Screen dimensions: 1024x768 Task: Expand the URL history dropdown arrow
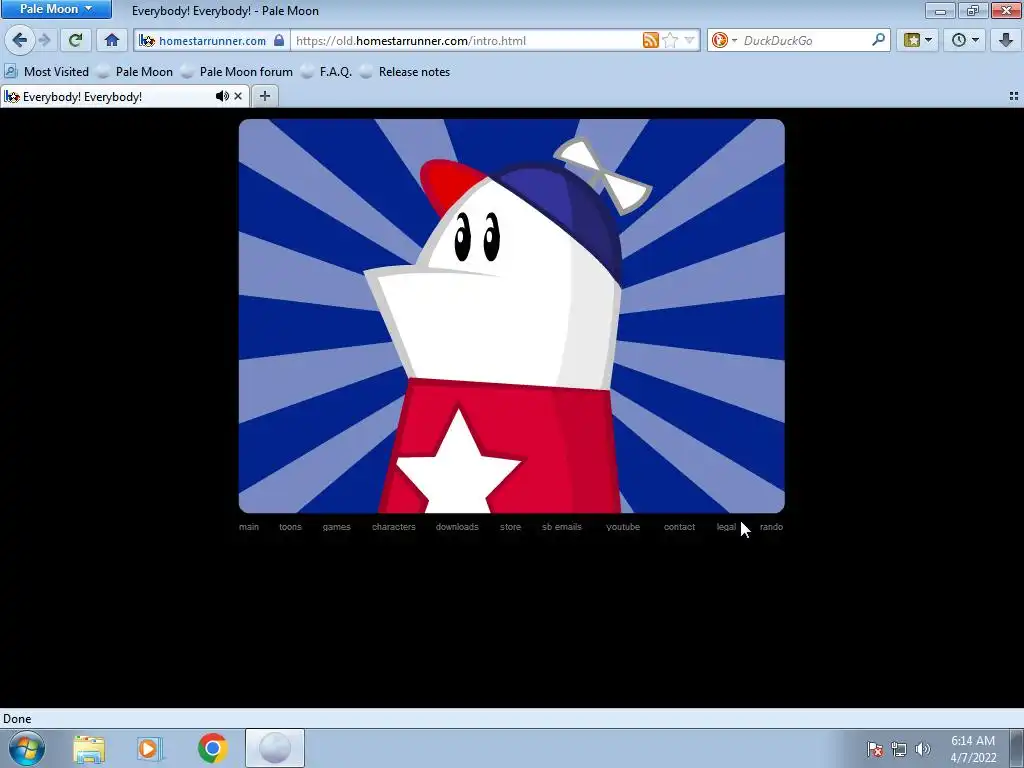coord(689,40)
